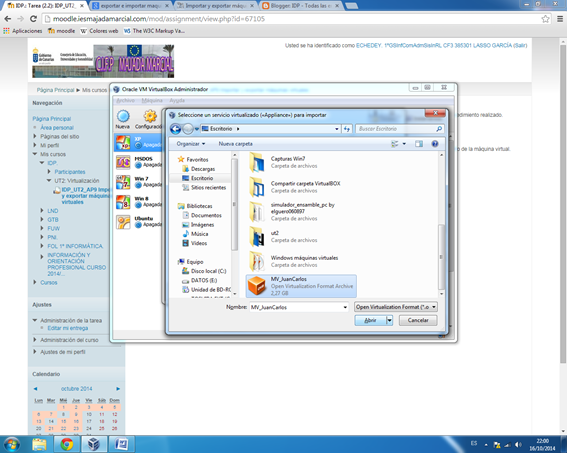This screenshot has height=453, width=567.
Task: Click Chrome icon in the taskbar
Action: click(x=67, y=444)
